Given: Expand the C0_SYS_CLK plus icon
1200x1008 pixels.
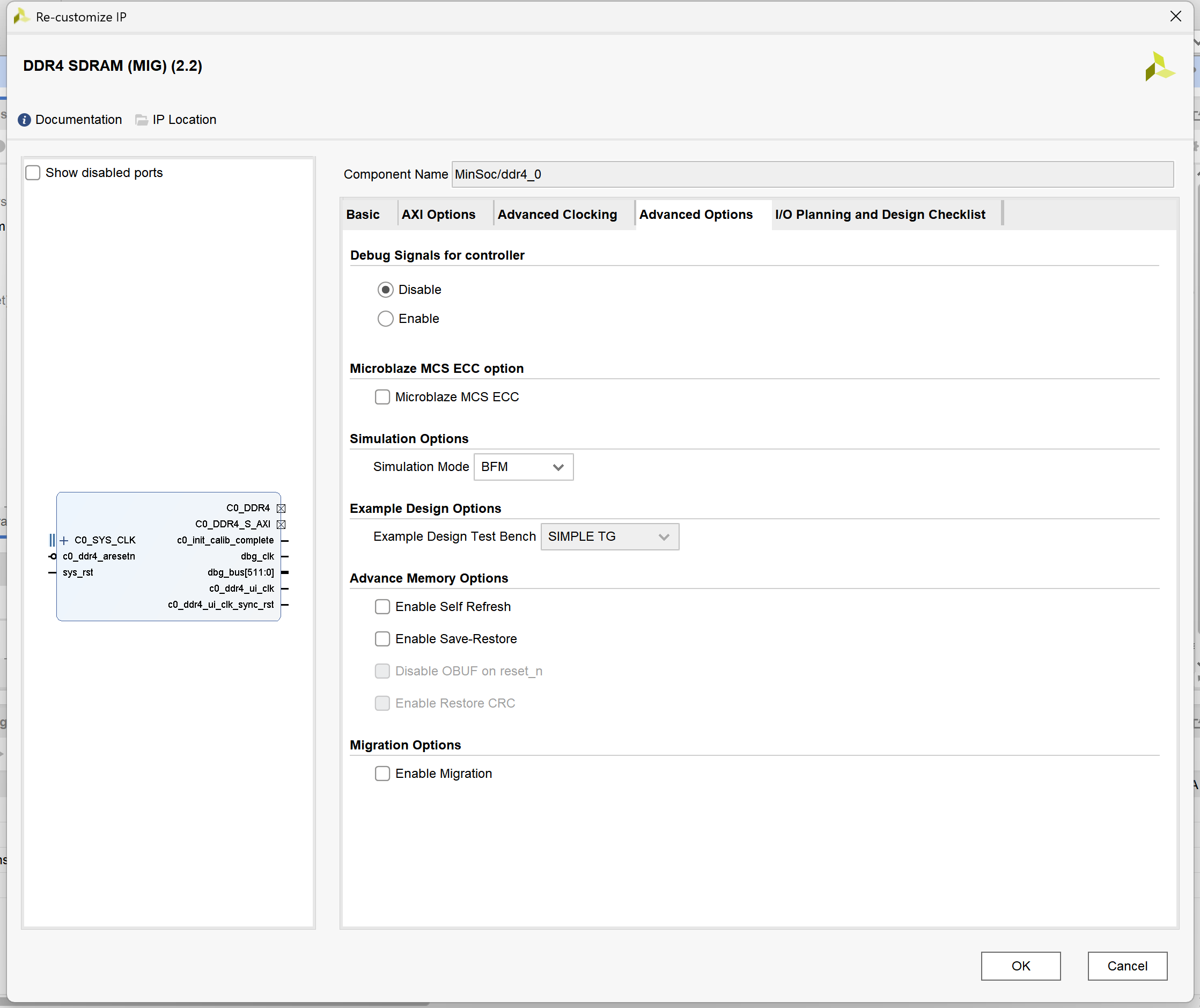Looking at the screenshot, I should (x=64, y=541).
